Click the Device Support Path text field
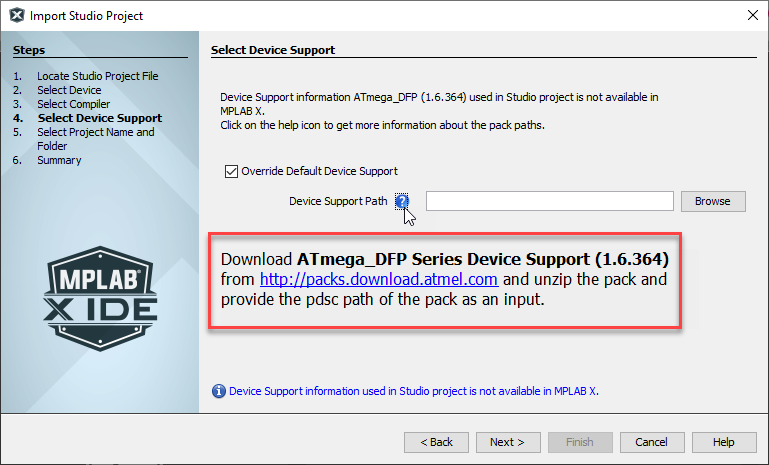The height and width of the screenshot is (465, 769). coord(549,201)
